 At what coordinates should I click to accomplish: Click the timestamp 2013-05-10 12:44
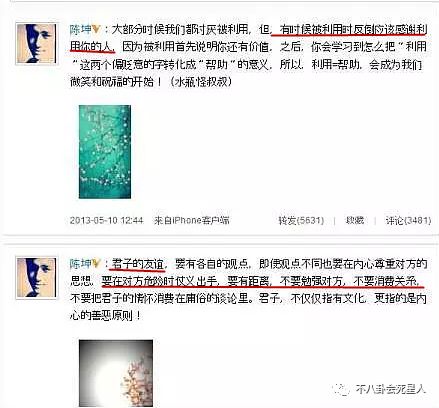tap(106, 220)
